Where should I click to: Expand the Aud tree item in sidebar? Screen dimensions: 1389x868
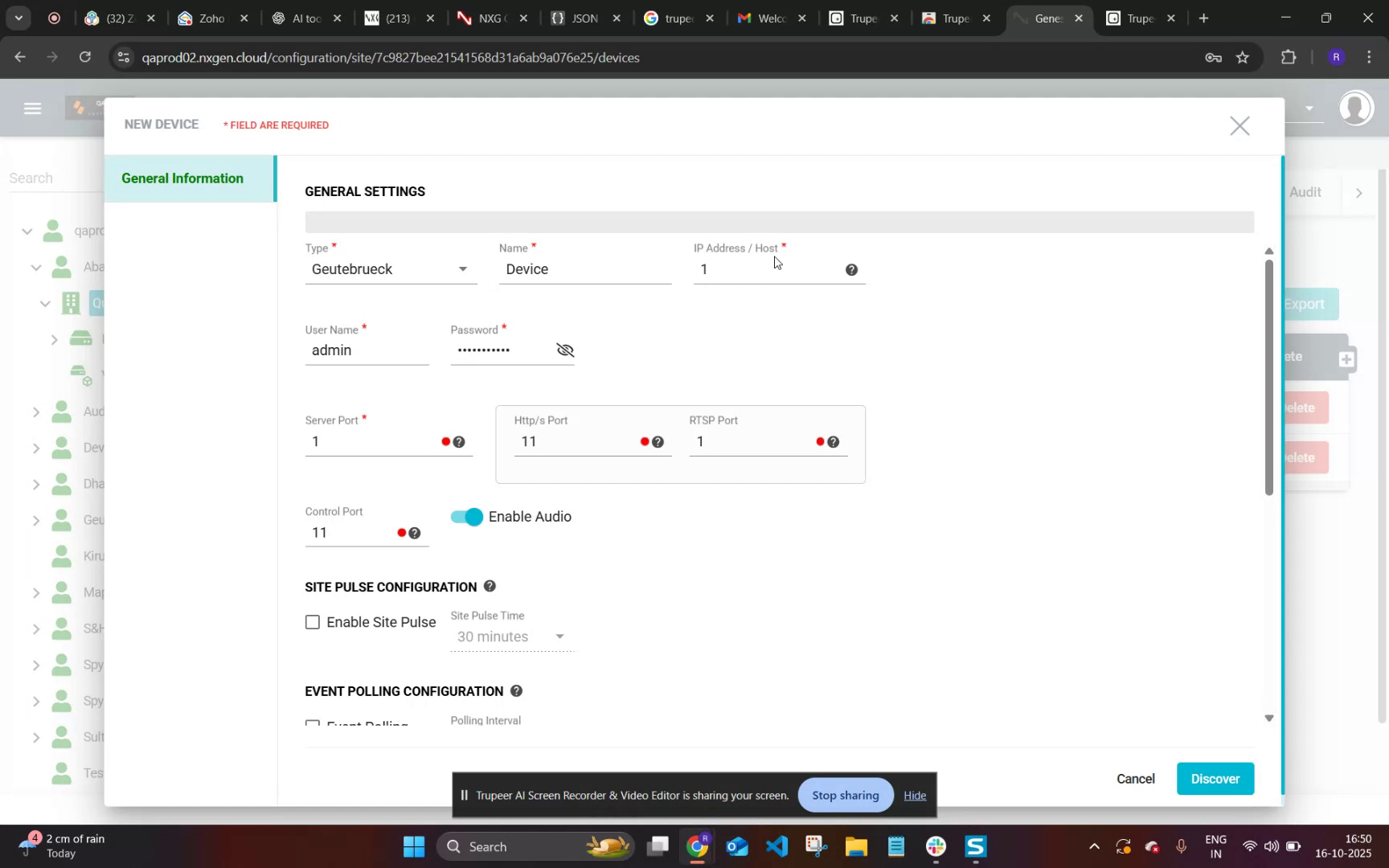(36, 411)
